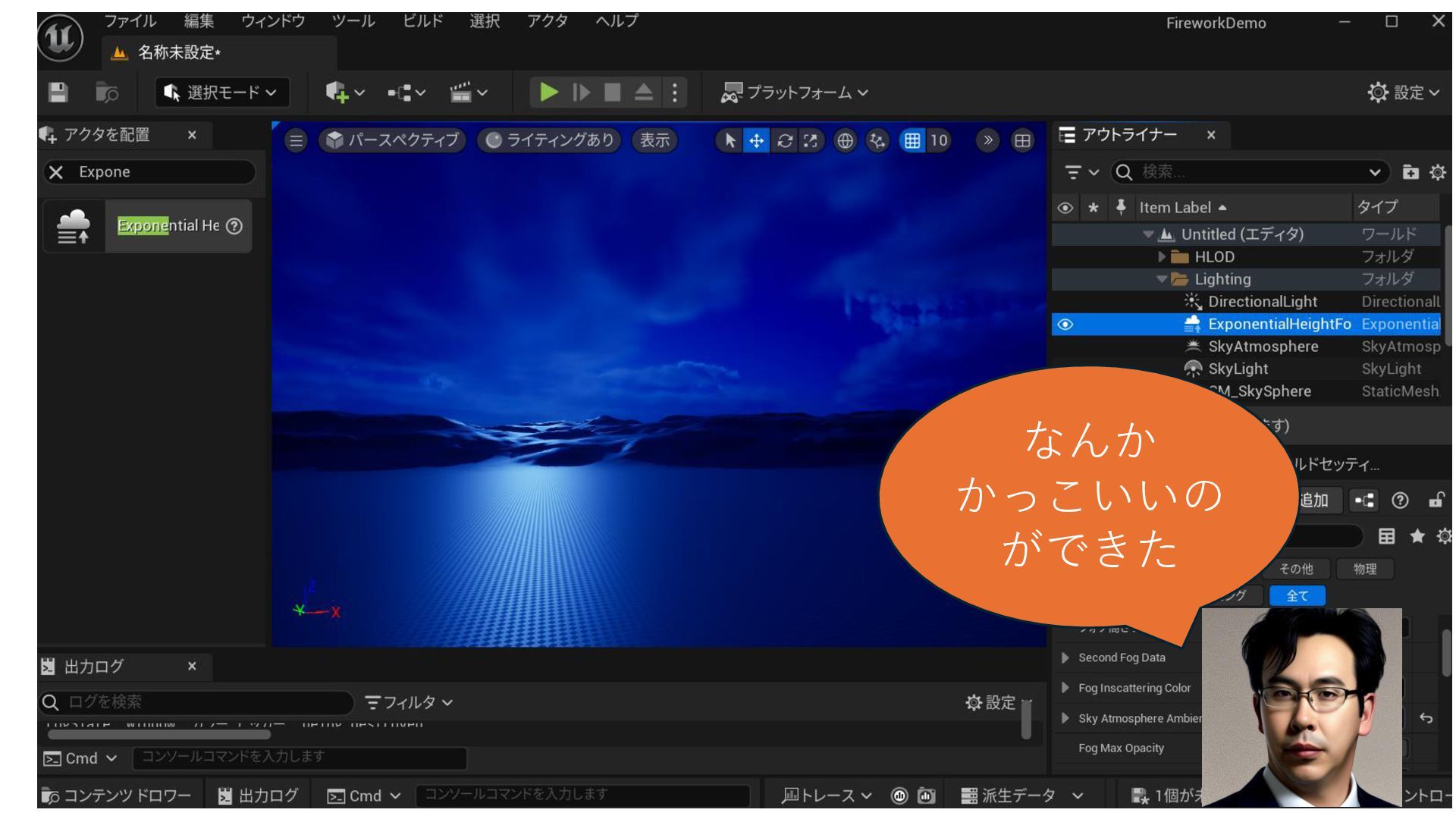Open the cinematics clapperboard dropdown

point(469,93)
